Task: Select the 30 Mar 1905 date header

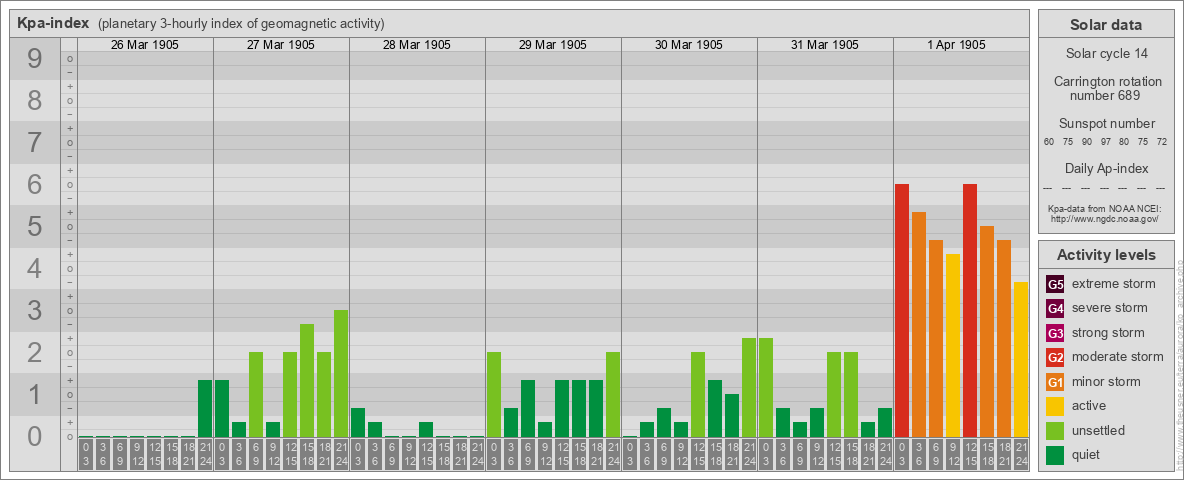Action: pos(689,45)
